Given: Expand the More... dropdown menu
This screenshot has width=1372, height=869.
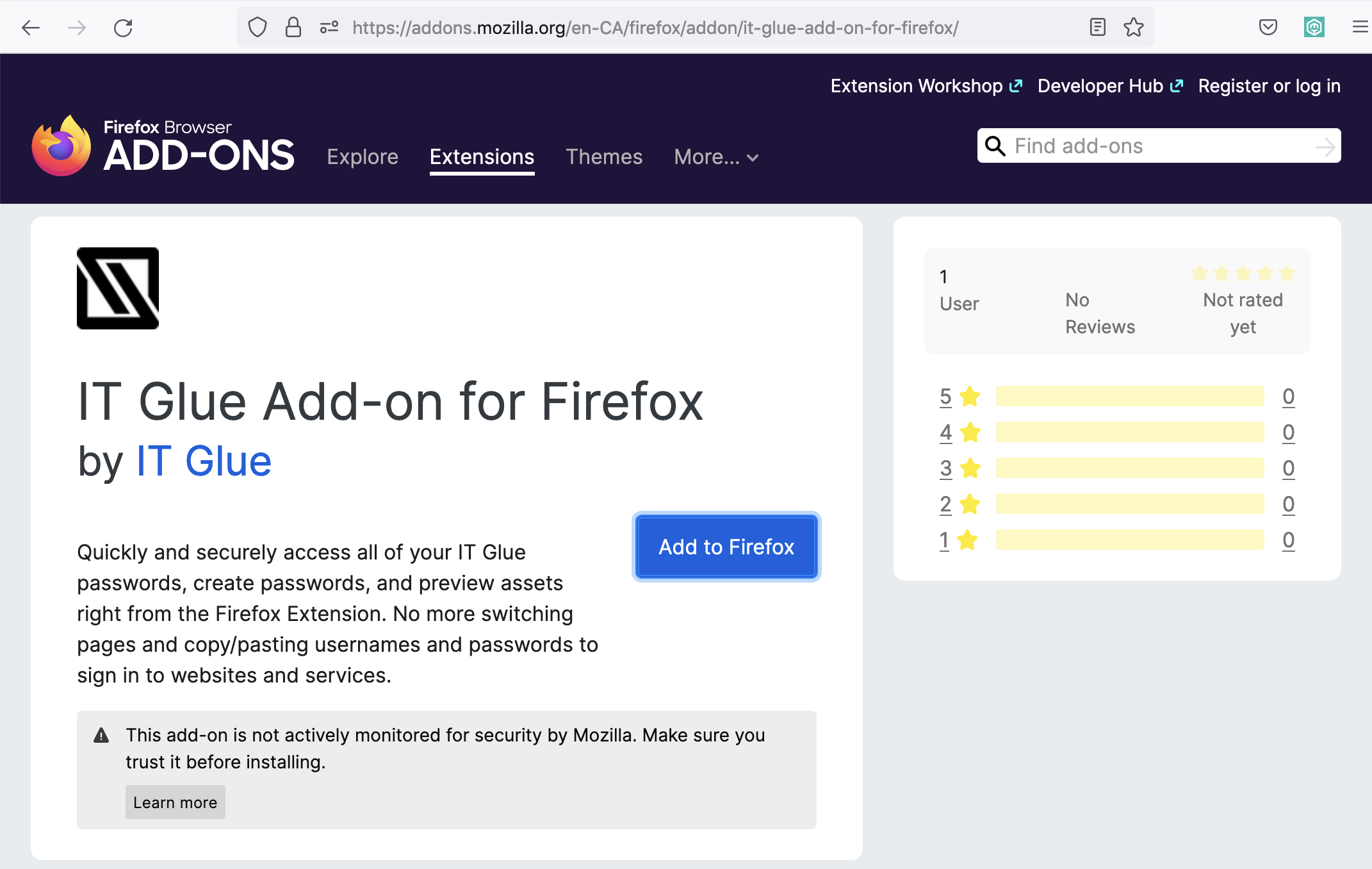Looking at the screenshot, I should click(x=716, y=157).
